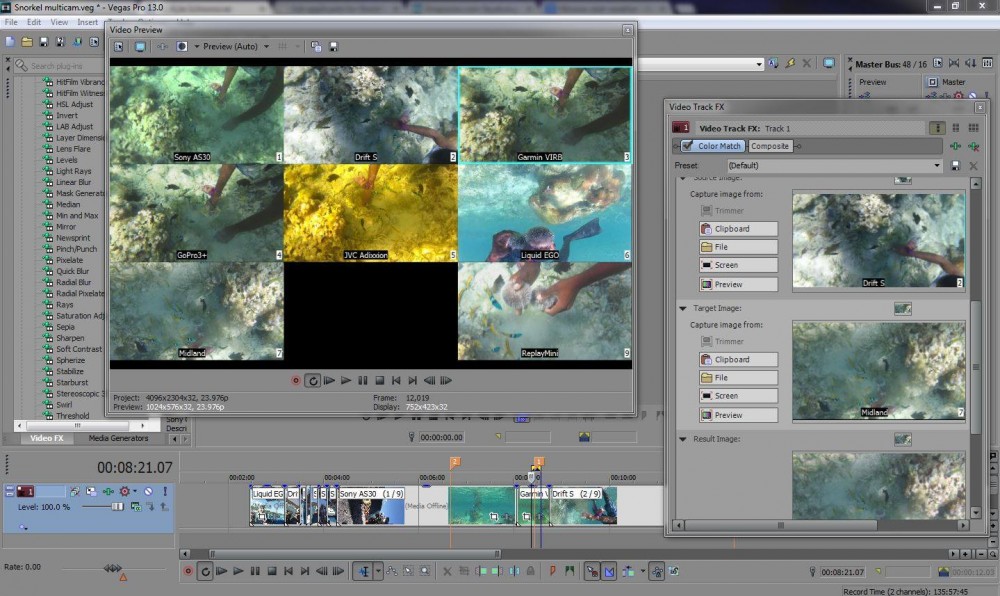1000x596 pixels.
Task: Click the mute track icon on track 1
Action: coord(148,491)
